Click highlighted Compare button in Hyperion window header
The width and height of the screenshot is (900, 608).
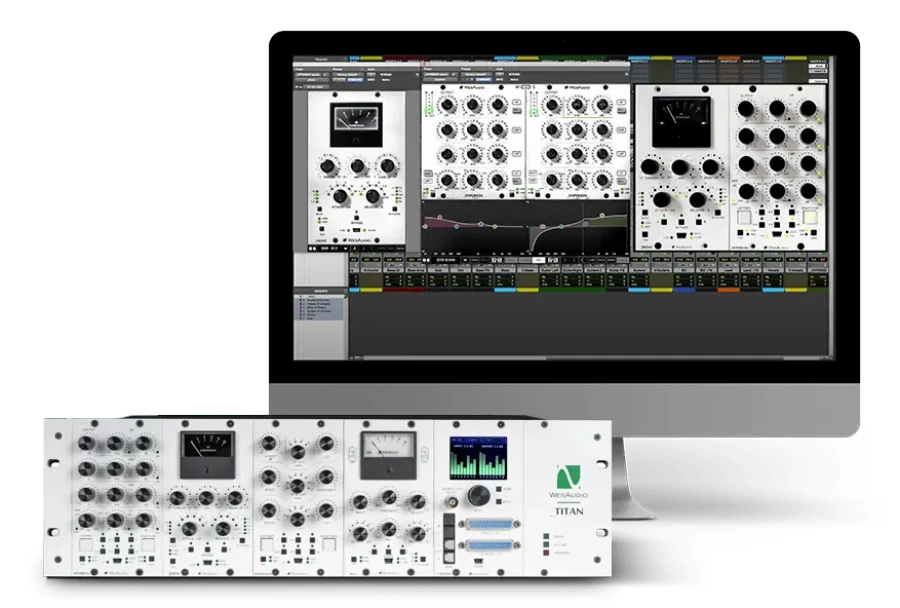(484, 80)
